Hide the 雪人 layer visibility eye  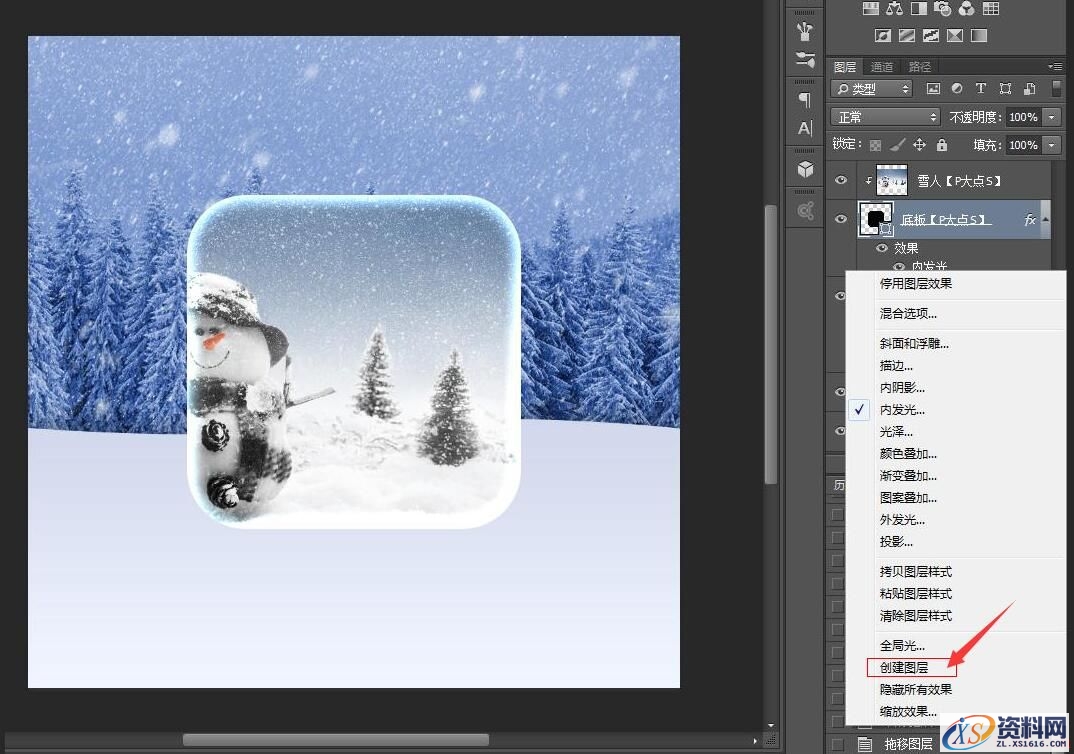(x=840, y=180)
